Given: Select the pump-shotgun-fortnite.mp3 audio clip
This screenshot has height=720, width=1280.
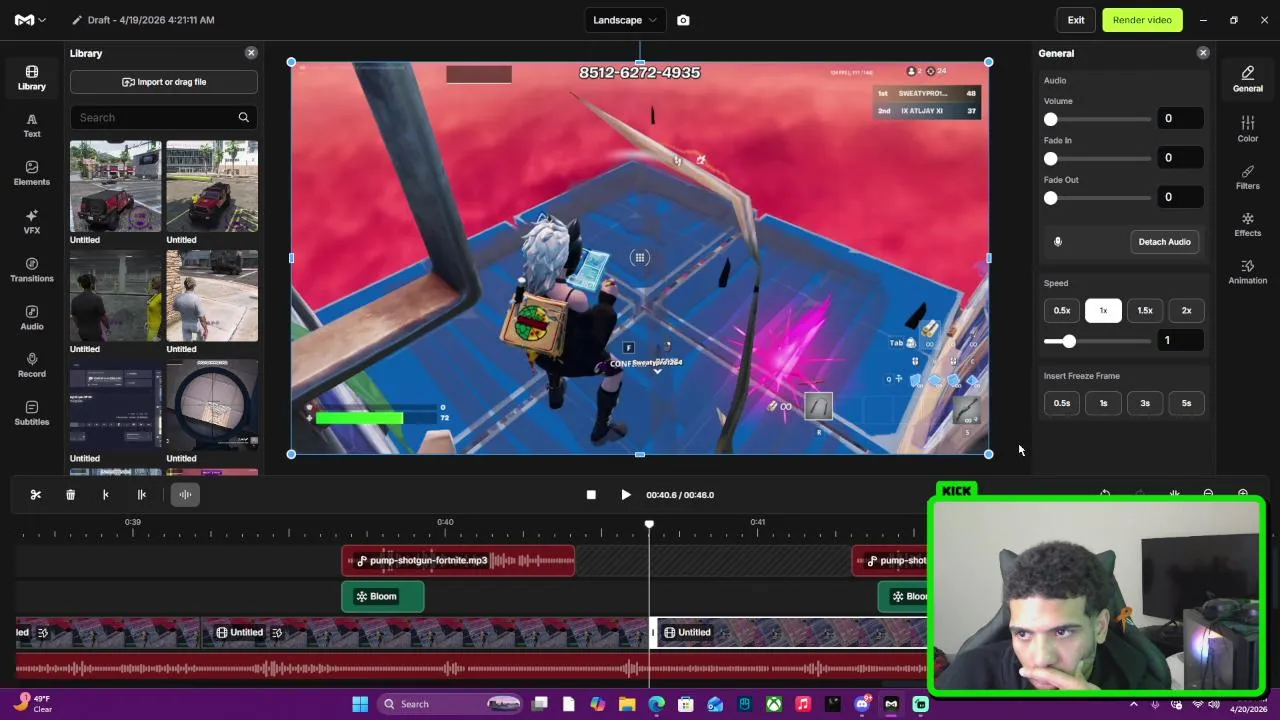Looking at the screenshot, I should [x=458, y=561].
